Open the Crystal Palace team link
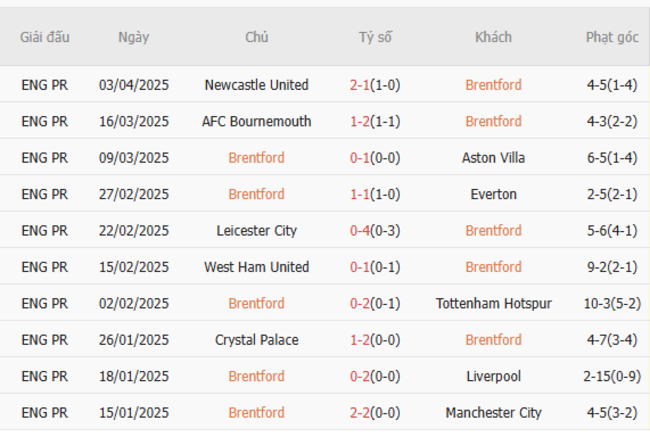This screenshot has height=437, width=650. coord(256,340)
